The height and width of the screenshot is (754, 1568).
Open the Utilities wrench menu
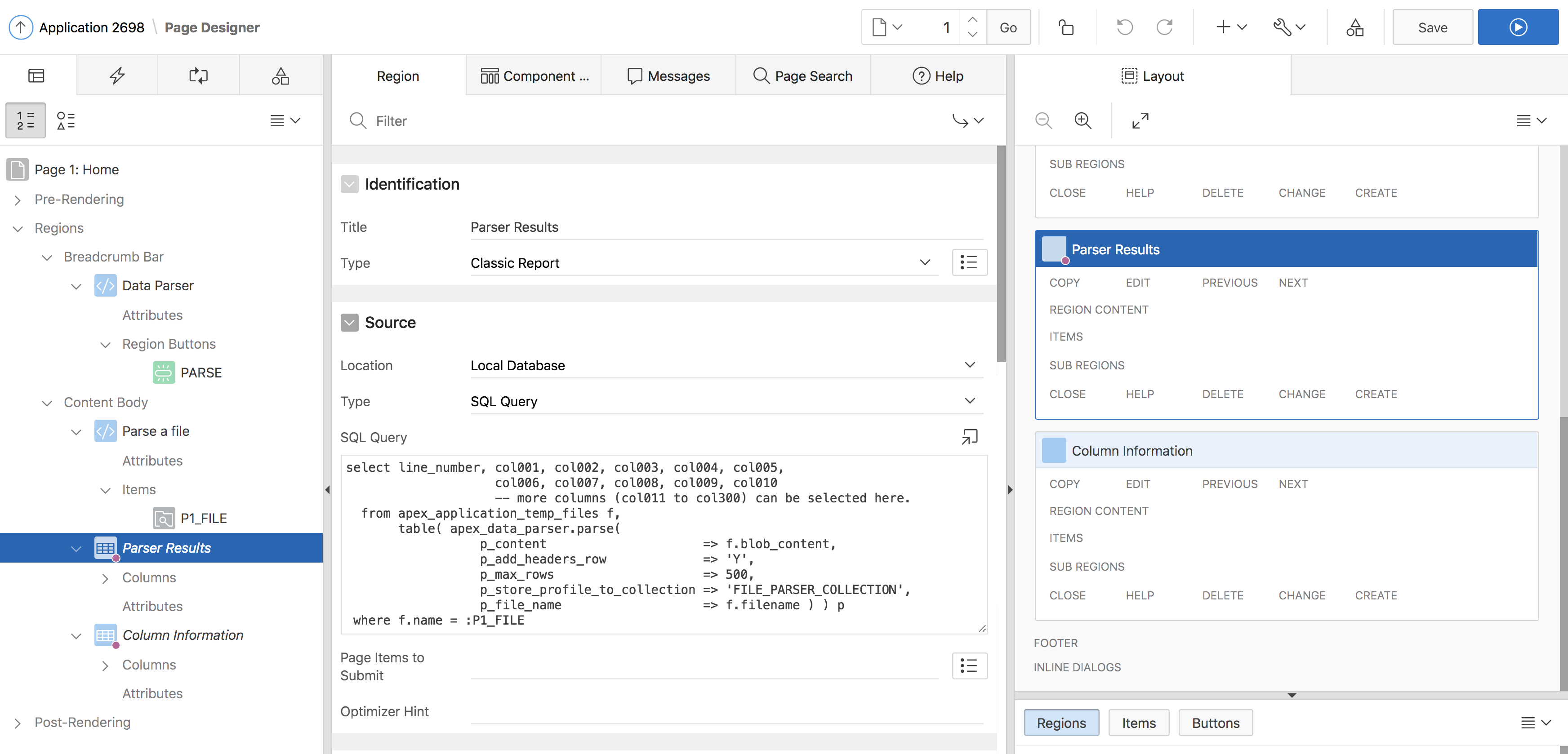click(1289, 27)
